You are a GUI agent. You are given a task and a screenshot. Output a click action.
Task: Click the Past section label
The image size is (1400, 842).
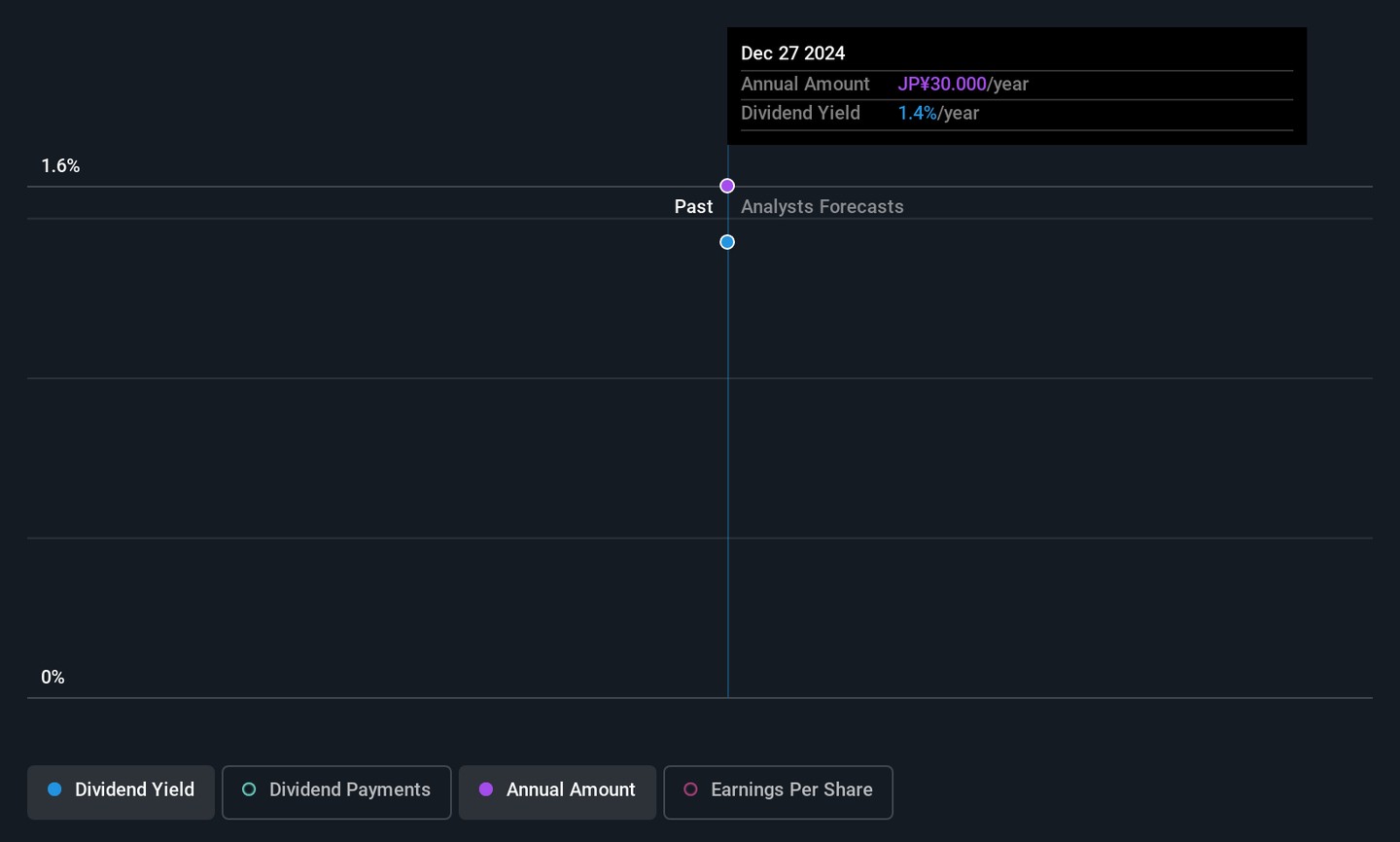(x=693, y=207)
